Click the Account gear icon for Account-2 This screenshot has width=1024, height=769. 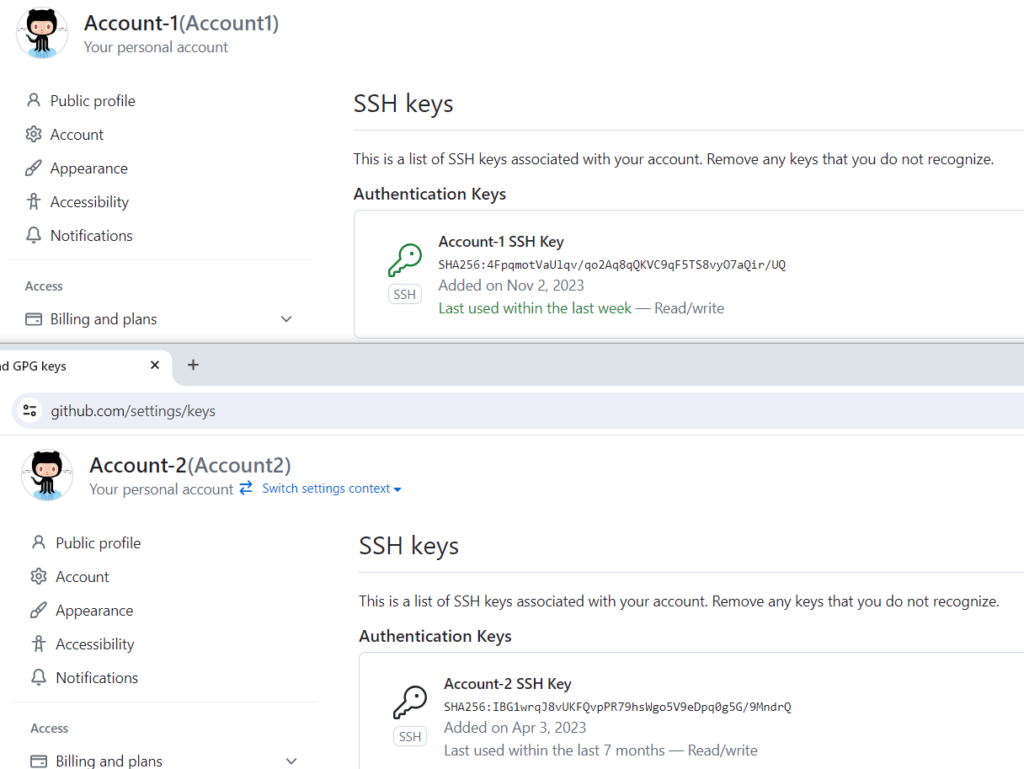pos(37,576)
